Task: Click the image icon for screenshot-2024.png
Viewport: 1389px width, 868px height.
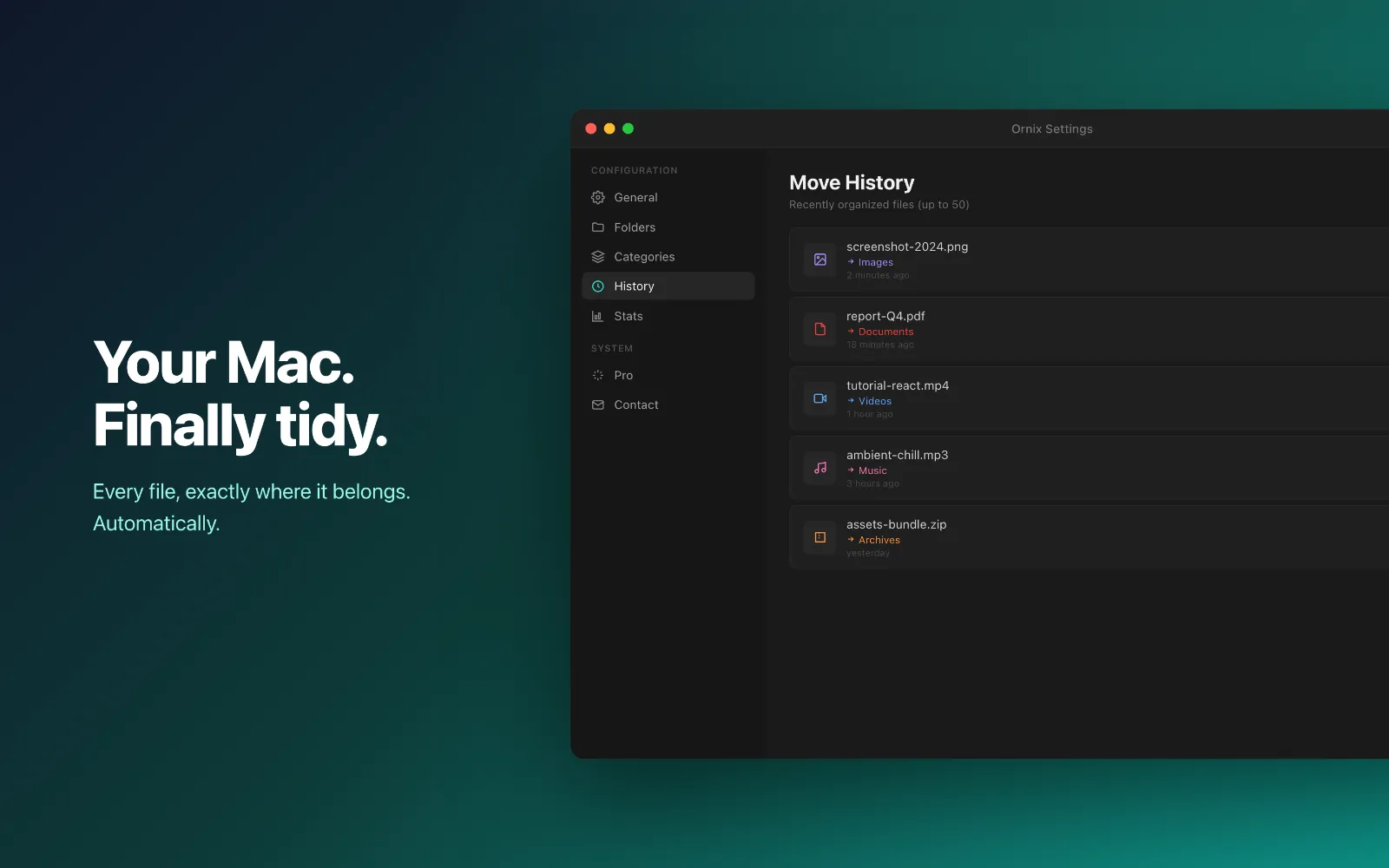Action: click(820, 260)
